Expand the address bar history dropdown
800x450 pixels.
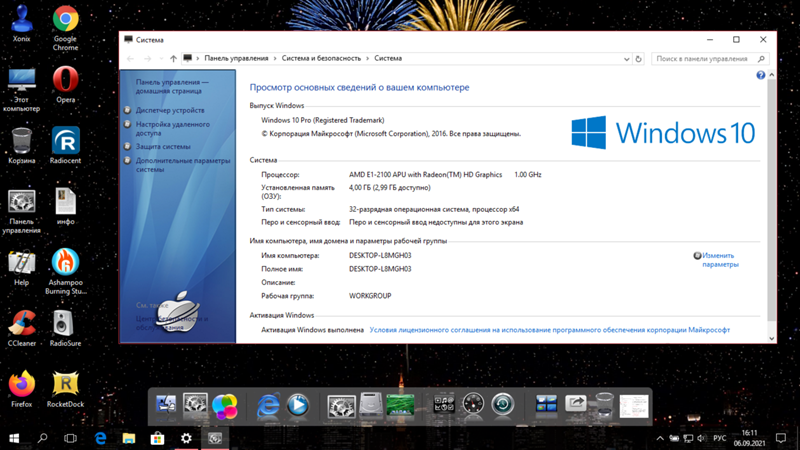pyautogui.click(x=627, y=59)
